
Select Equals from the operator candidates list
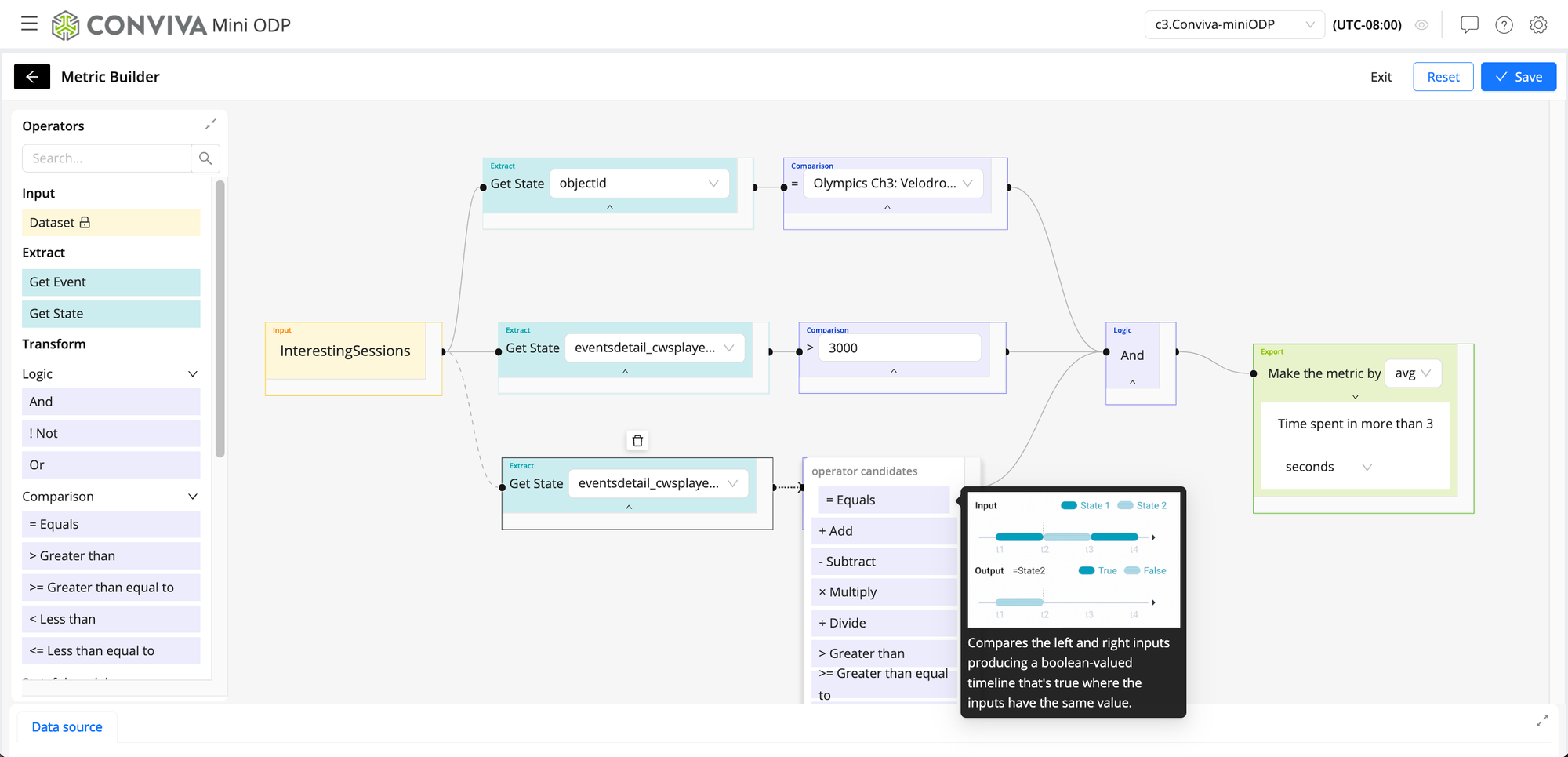884,500
